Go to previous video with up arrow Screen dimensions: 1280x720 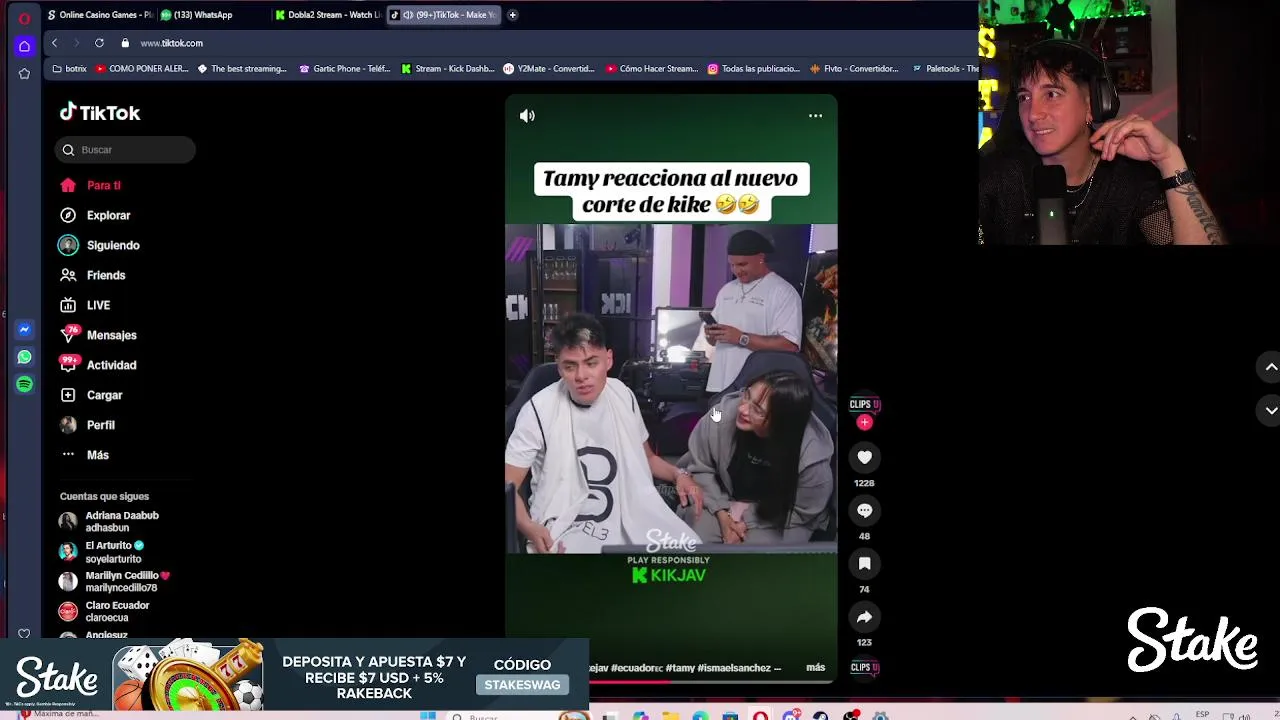point(1271,367)
